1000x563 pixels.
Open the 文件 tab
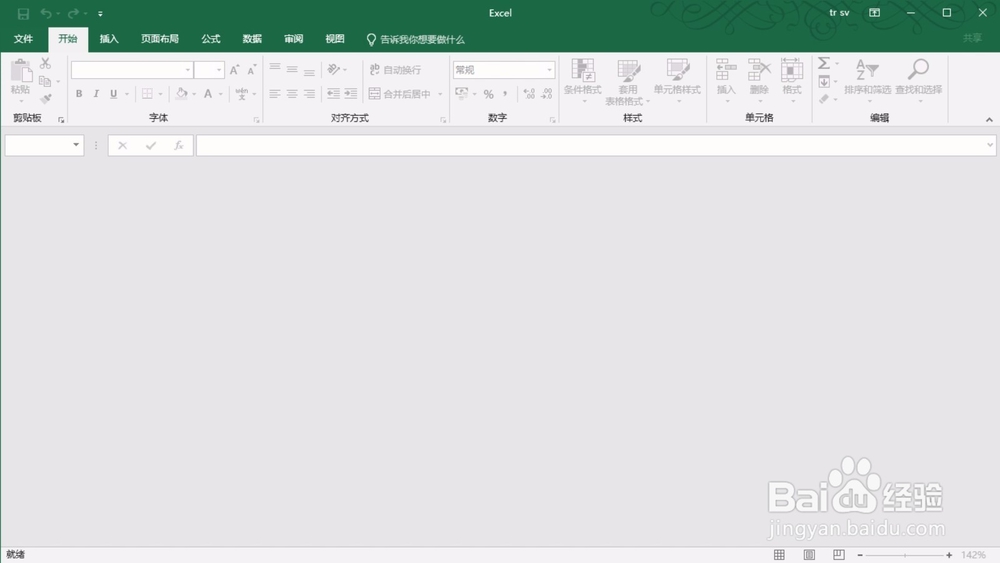click(24, 40)
